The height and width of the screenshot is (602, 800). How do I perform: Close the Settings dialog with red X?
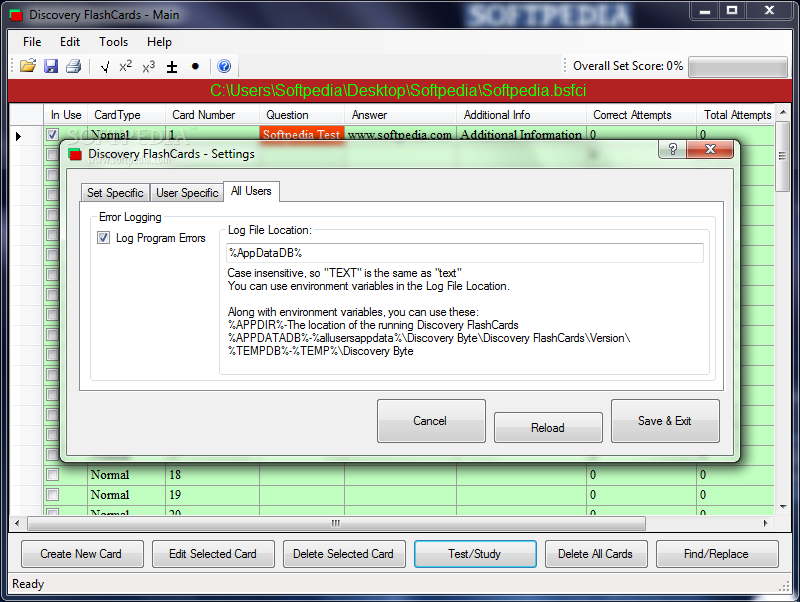[x=710, y=149]
